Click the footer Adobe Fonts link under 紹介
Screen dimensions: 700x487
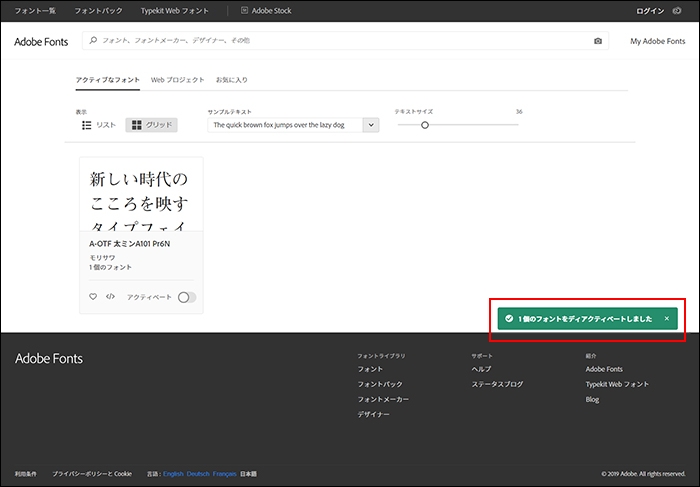coord(604,369)
